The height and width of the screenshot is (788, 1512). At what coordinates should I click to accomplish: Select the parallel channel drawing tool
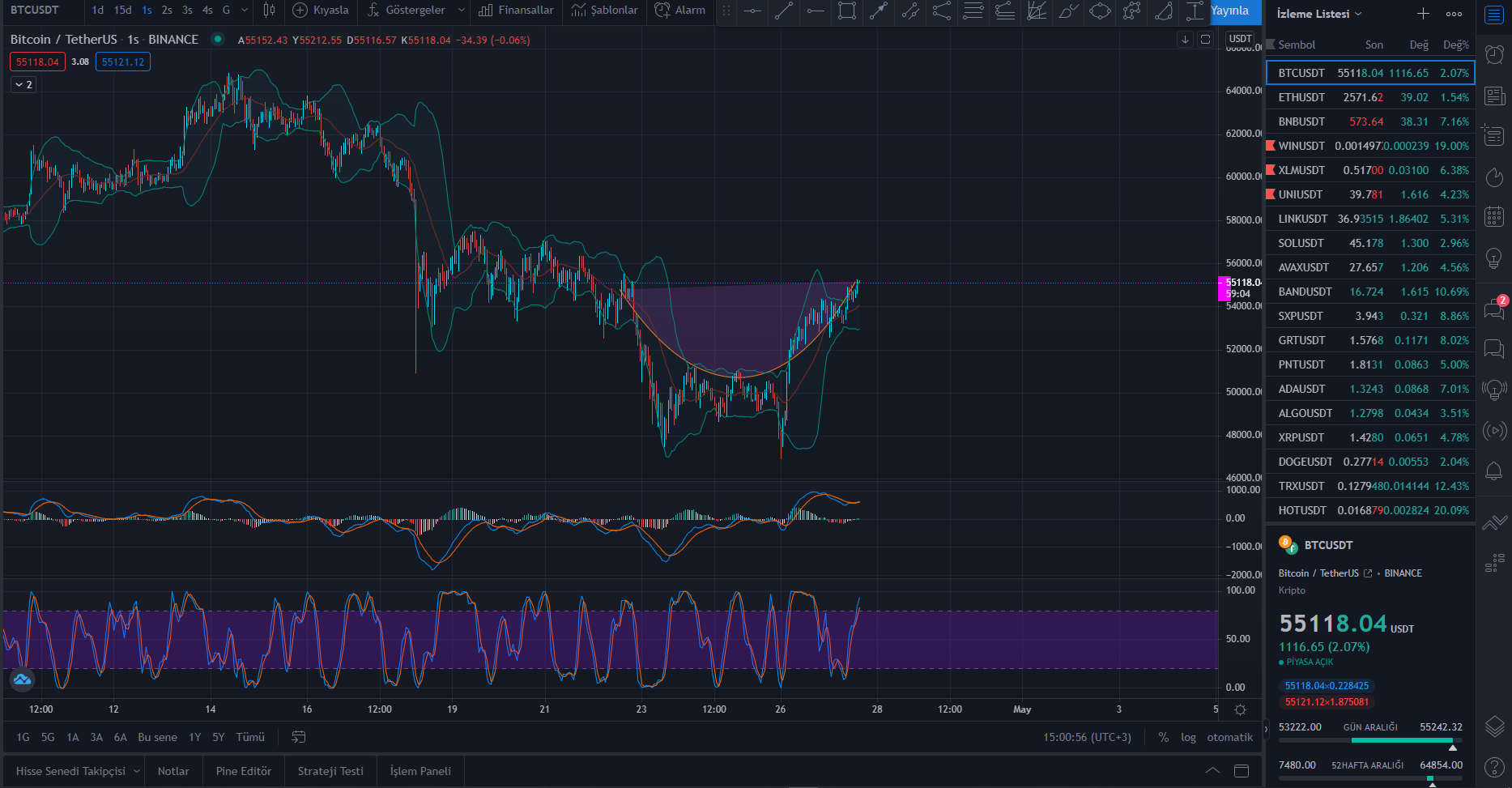pyautogui.click(x=910, y=11)
